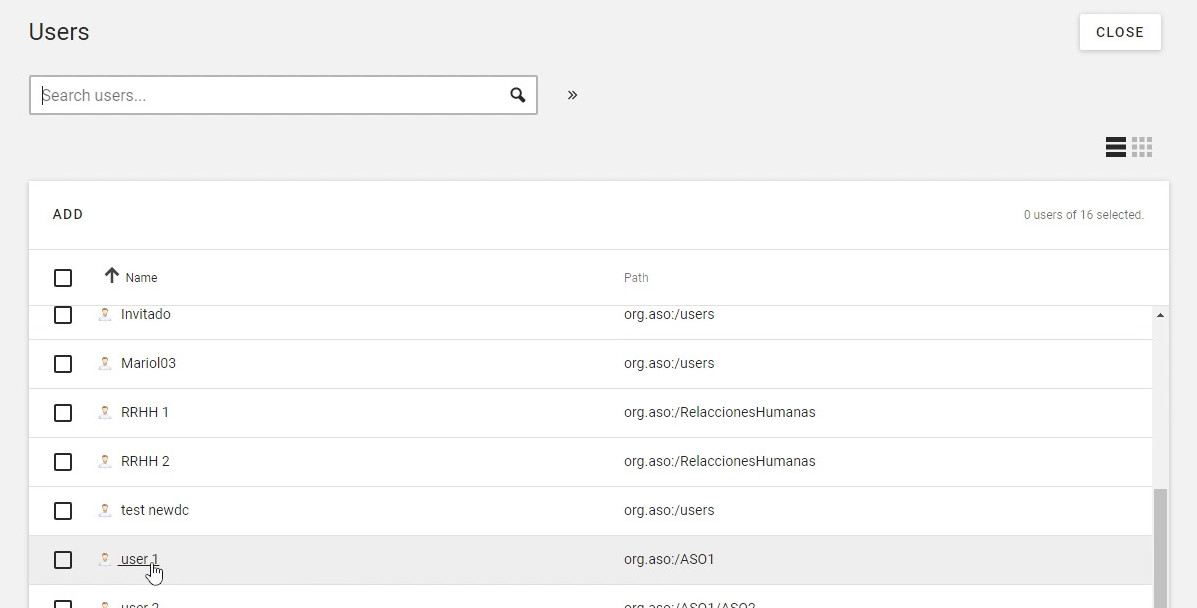Switch to list view layout
The image size is (1197, 608).
pyautogui.click(x=1116, y=147)
